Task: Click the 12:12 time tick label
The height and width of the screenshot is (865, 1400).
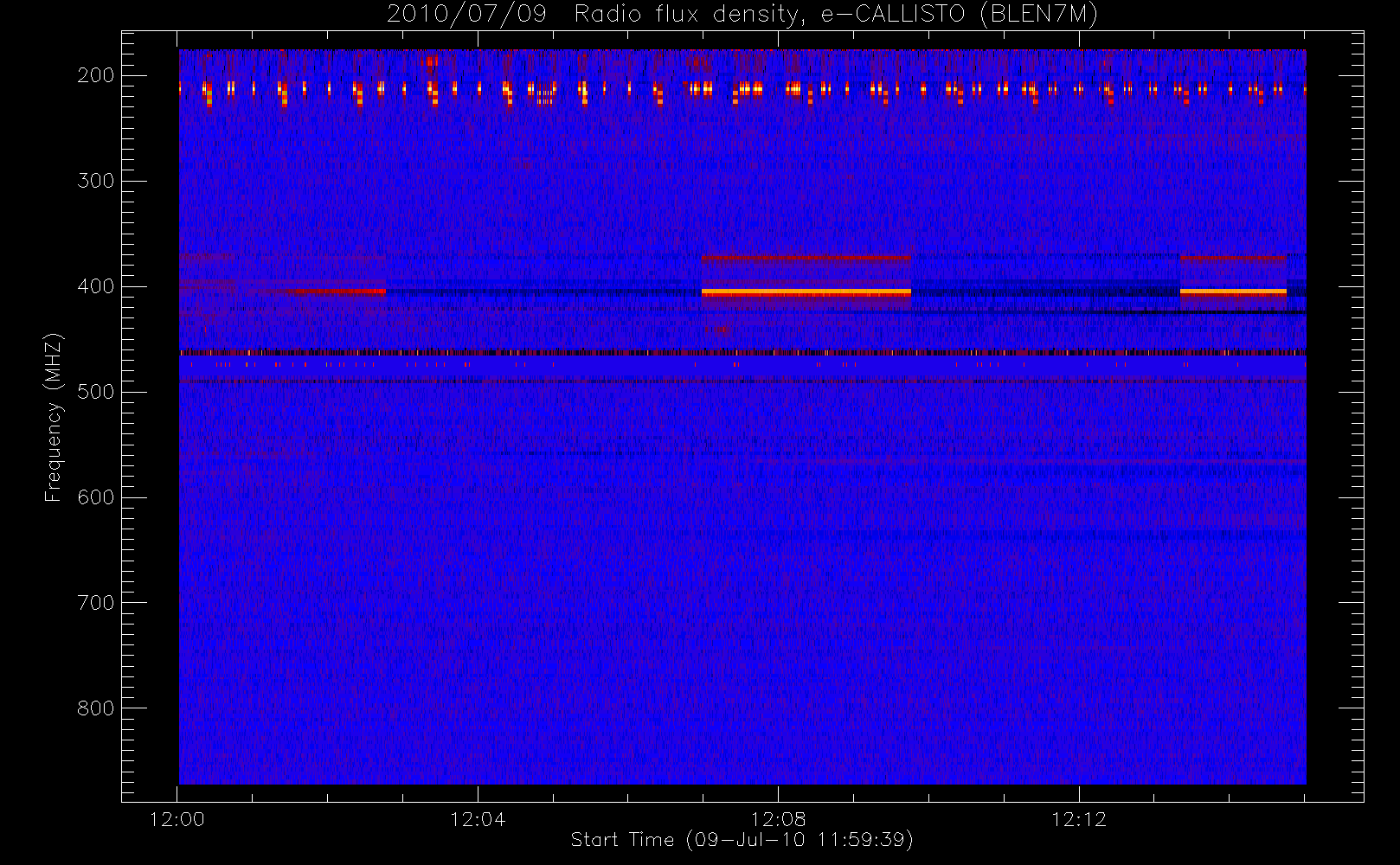Action: click(1079, 819)
